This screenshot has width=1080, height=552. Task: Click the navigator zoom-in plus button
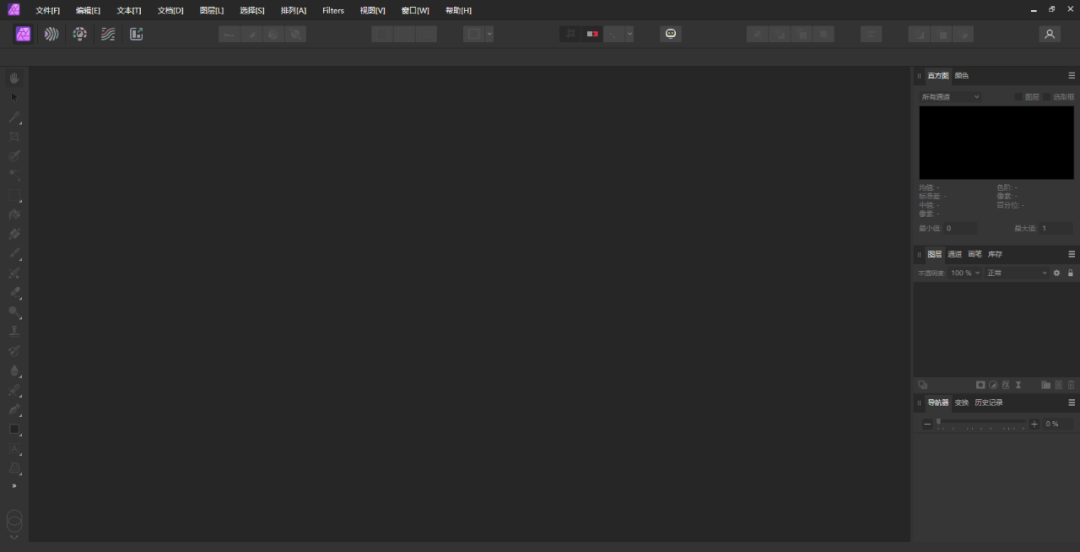pyautogui.click(x=1034, y=424)
